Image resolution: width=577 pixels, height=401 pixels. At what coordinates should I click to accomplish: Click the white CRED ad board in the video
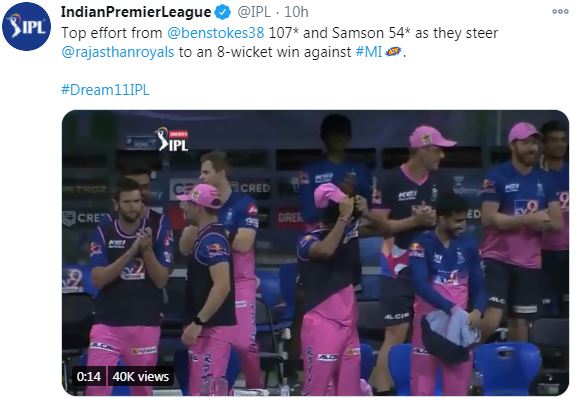184,188
